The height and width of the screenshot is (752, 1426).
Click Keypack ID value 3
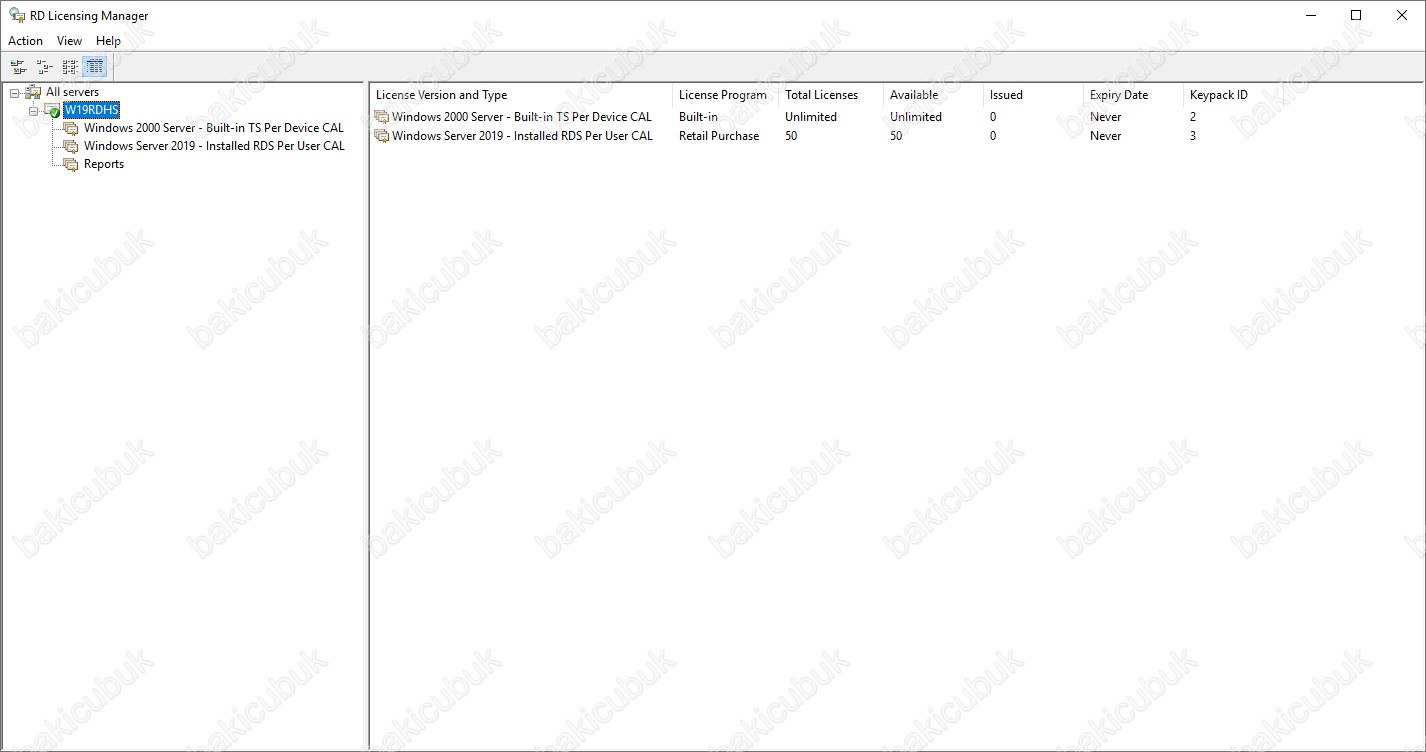pyautogui.click(x=1193, y=136)
